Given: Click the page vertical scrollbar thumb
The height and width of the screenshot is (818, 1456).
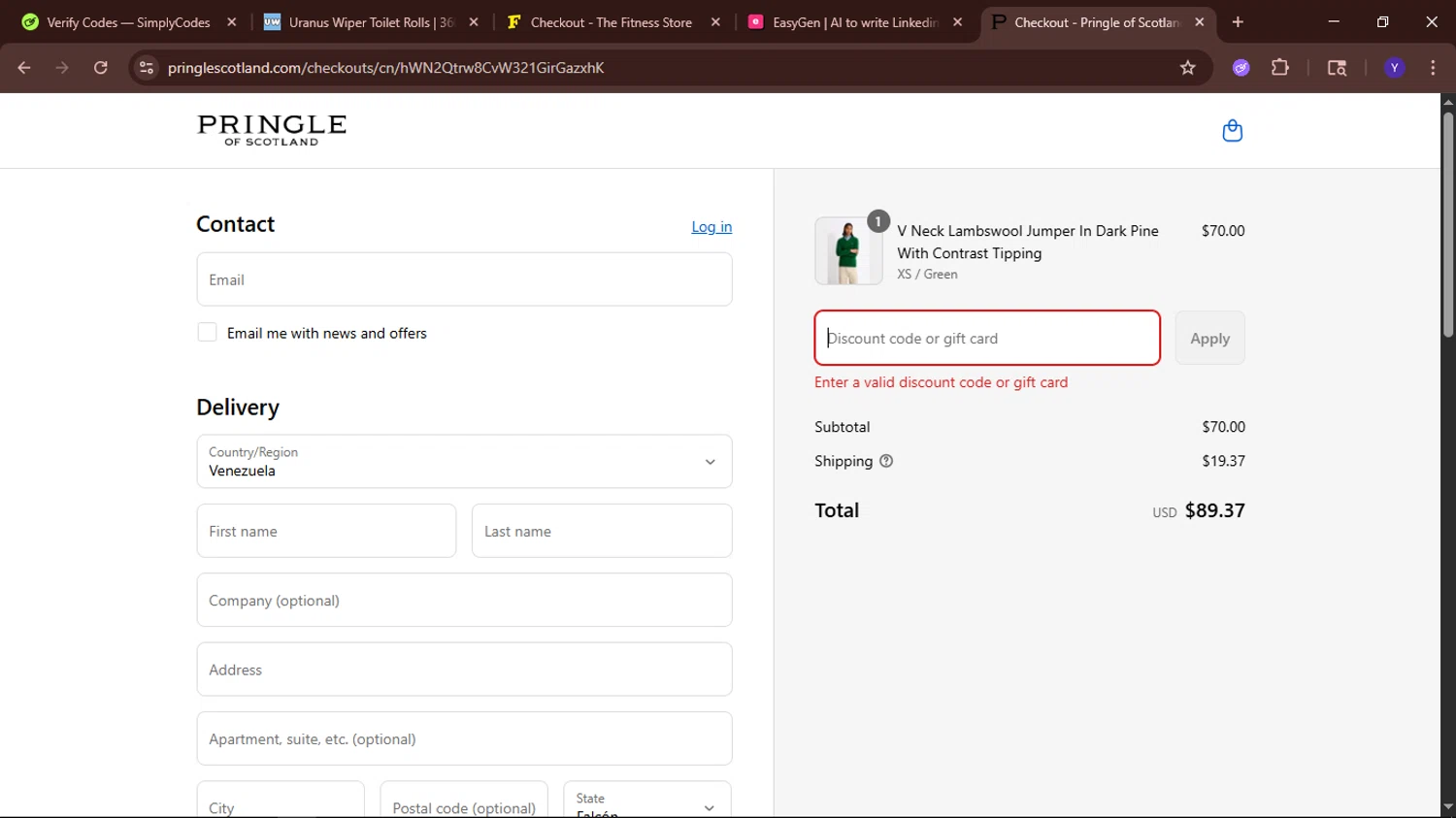Looking at the screenshot, I should pos(1447,224).
